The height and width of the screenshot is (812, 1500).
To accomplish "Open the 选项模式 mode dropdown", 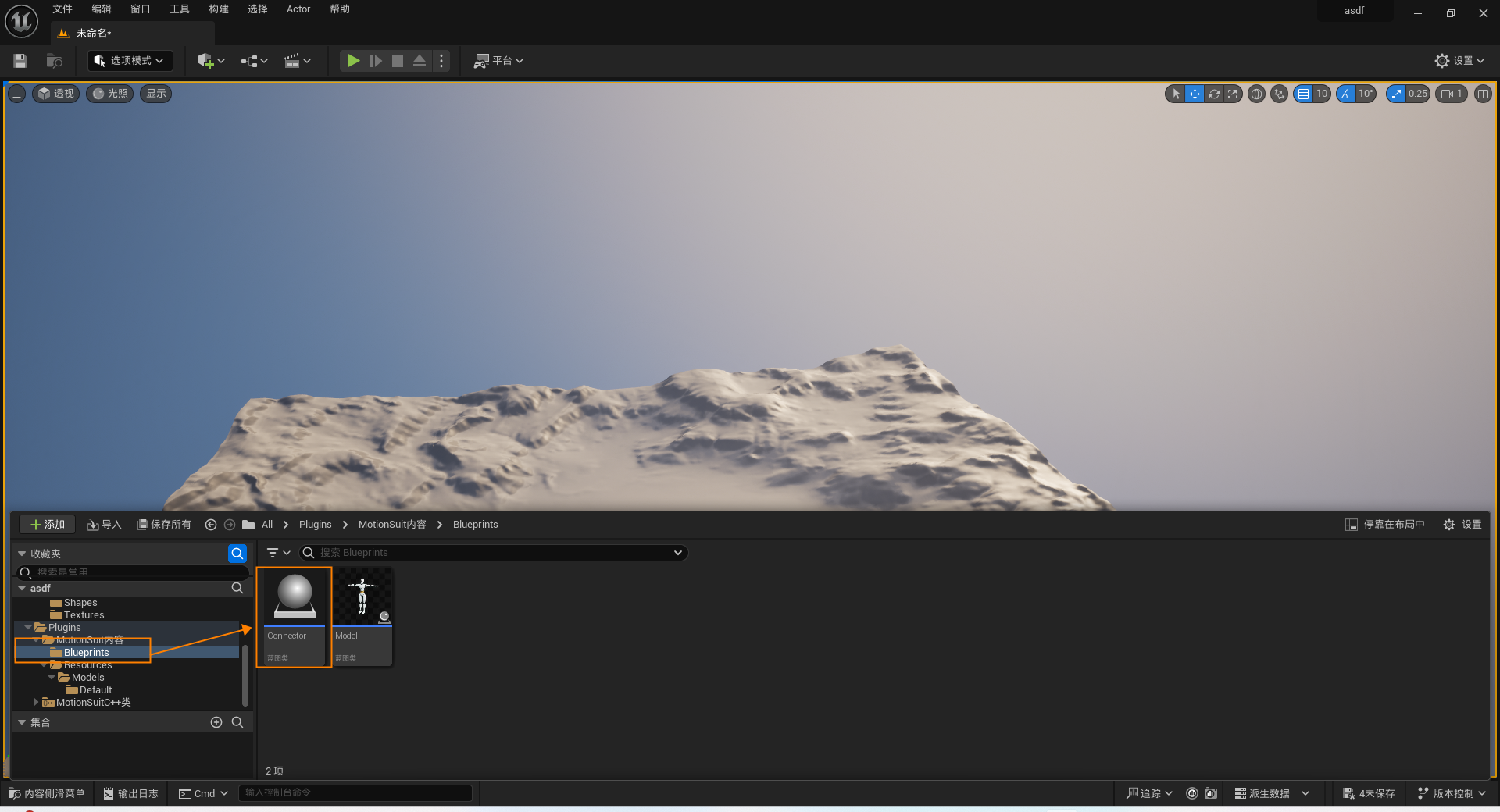I will click(130, 61).
